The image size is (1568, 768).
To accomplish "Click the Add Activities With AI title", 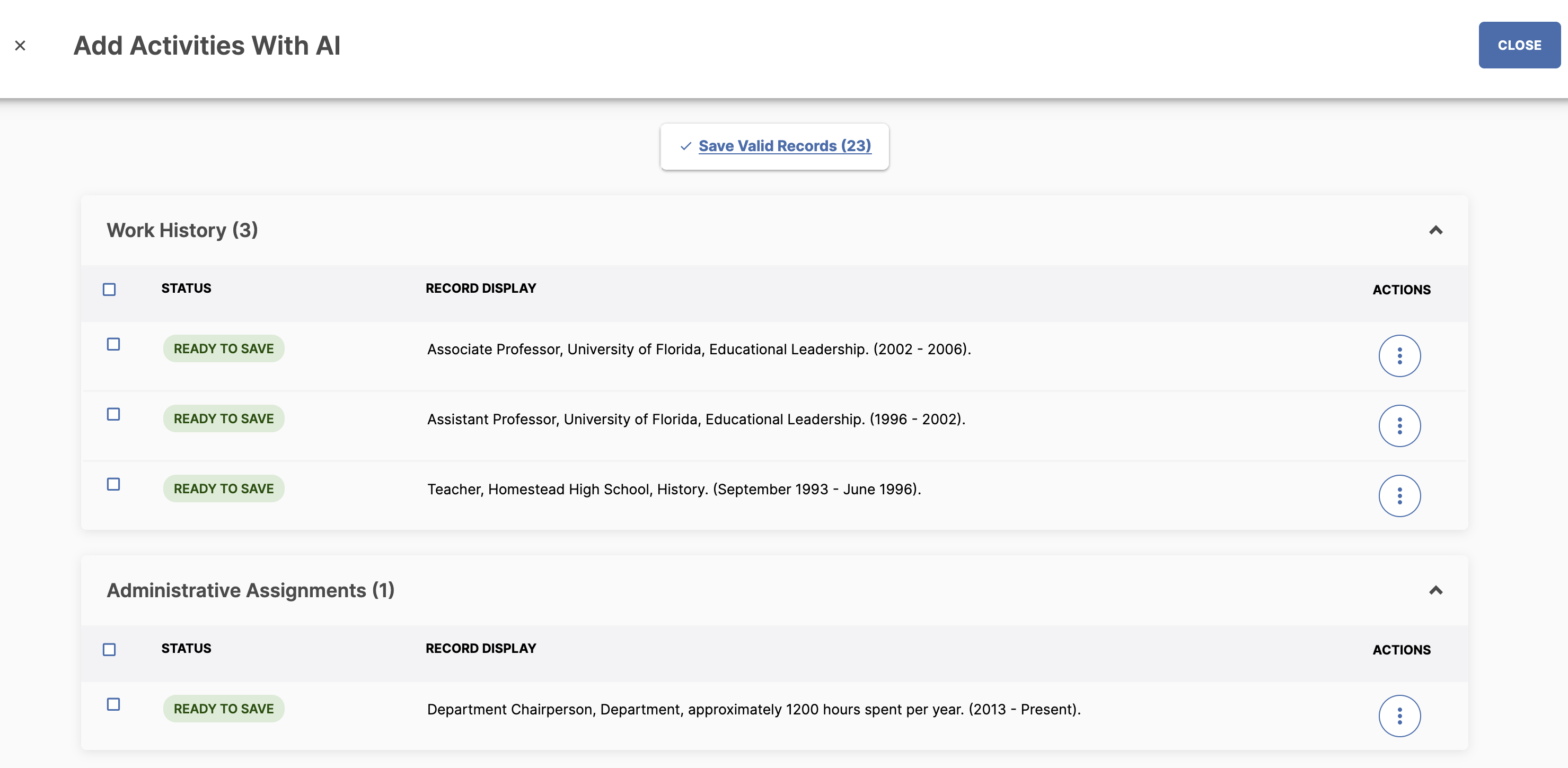I will pyautogui.click(x=207, y=46).
